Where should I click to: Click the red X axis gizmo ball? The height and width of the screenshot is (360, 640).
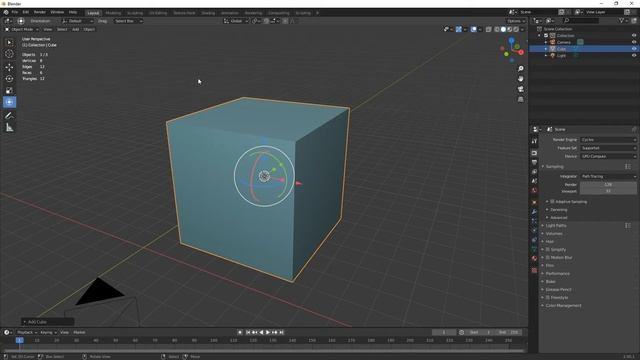[521, 52]
